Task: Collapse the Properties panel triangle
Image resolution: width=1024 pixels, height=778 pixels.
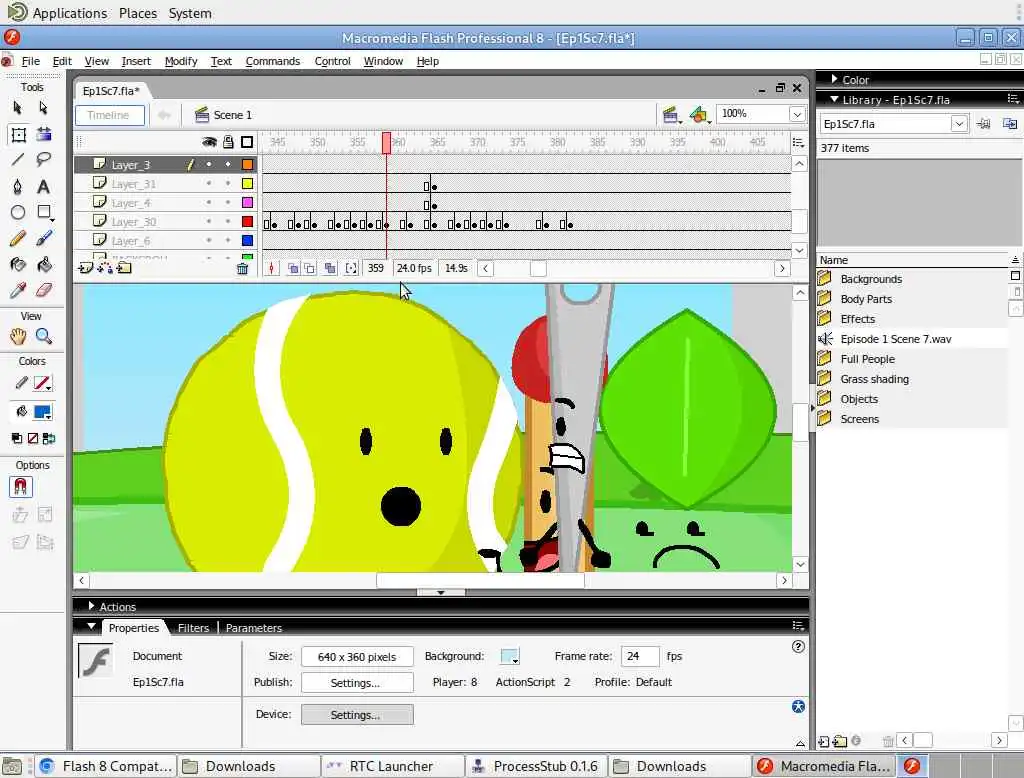Action: (91, 626)
